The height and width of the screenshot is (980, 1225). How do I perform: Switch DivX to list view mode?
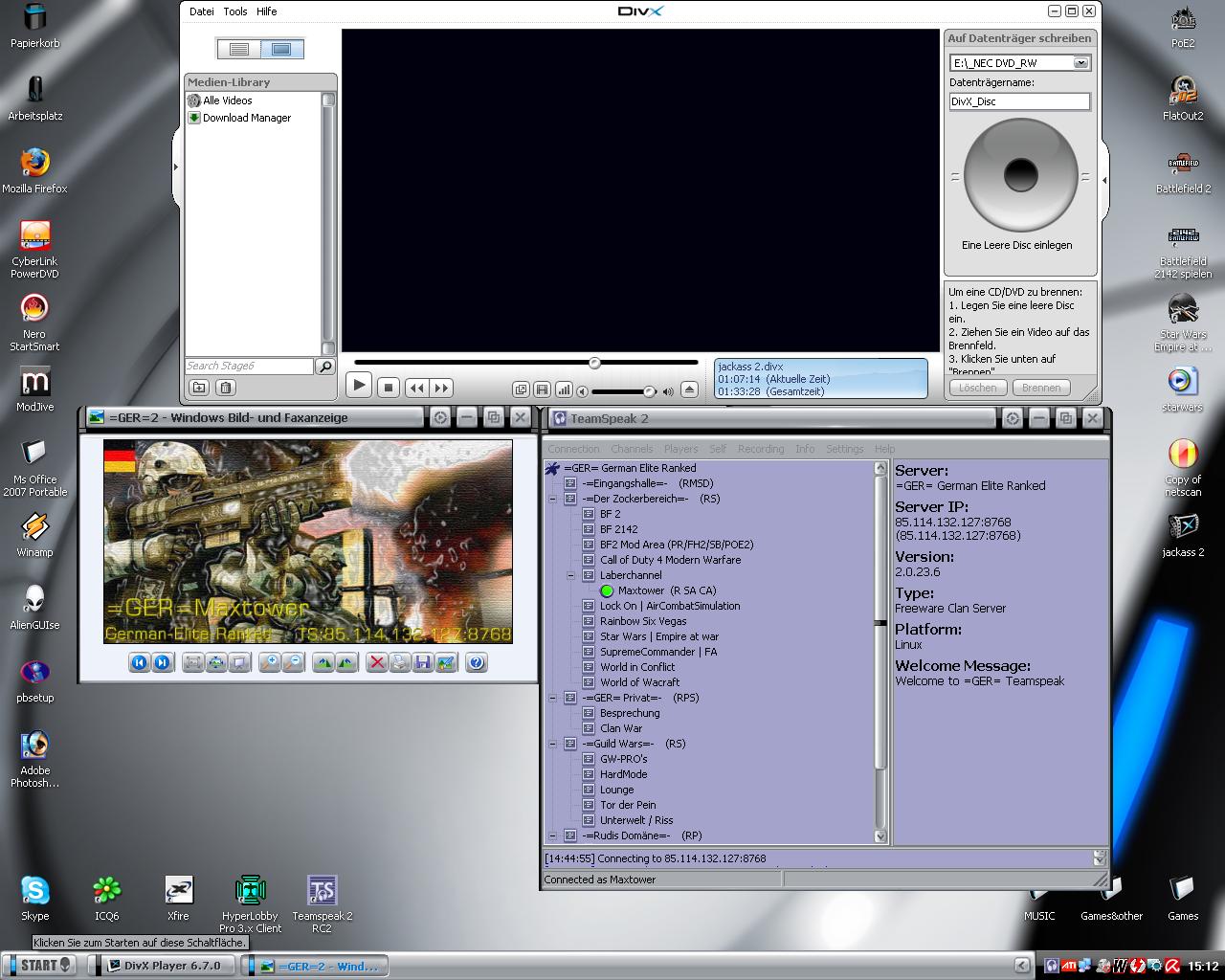(x=239, y=49)
